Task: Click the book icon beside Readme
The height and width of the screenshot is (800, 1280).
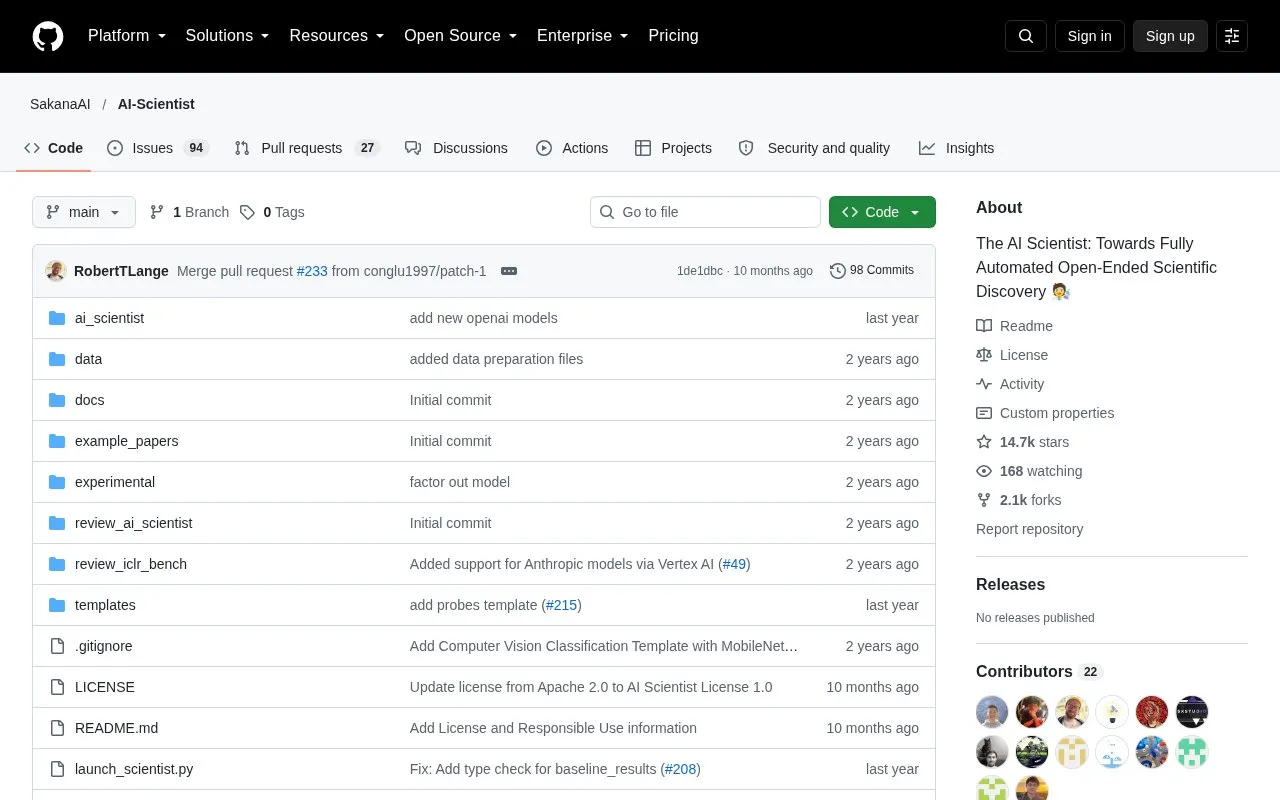Action: tap(984, 326)
